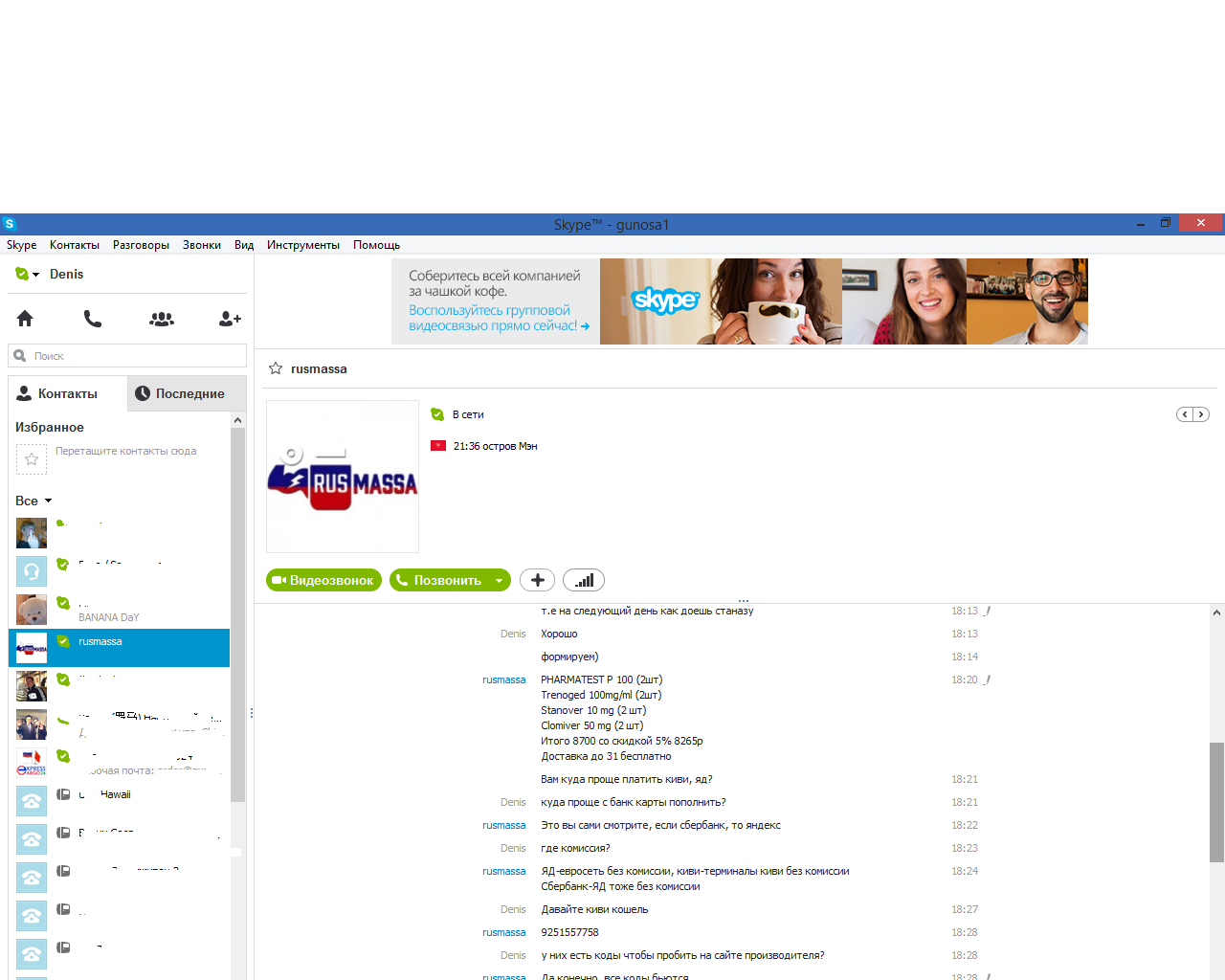The width and height of the screenshot is (1225, 980).
Task: Click the phone number 9251557758 message
Action: tap(569, 932)
